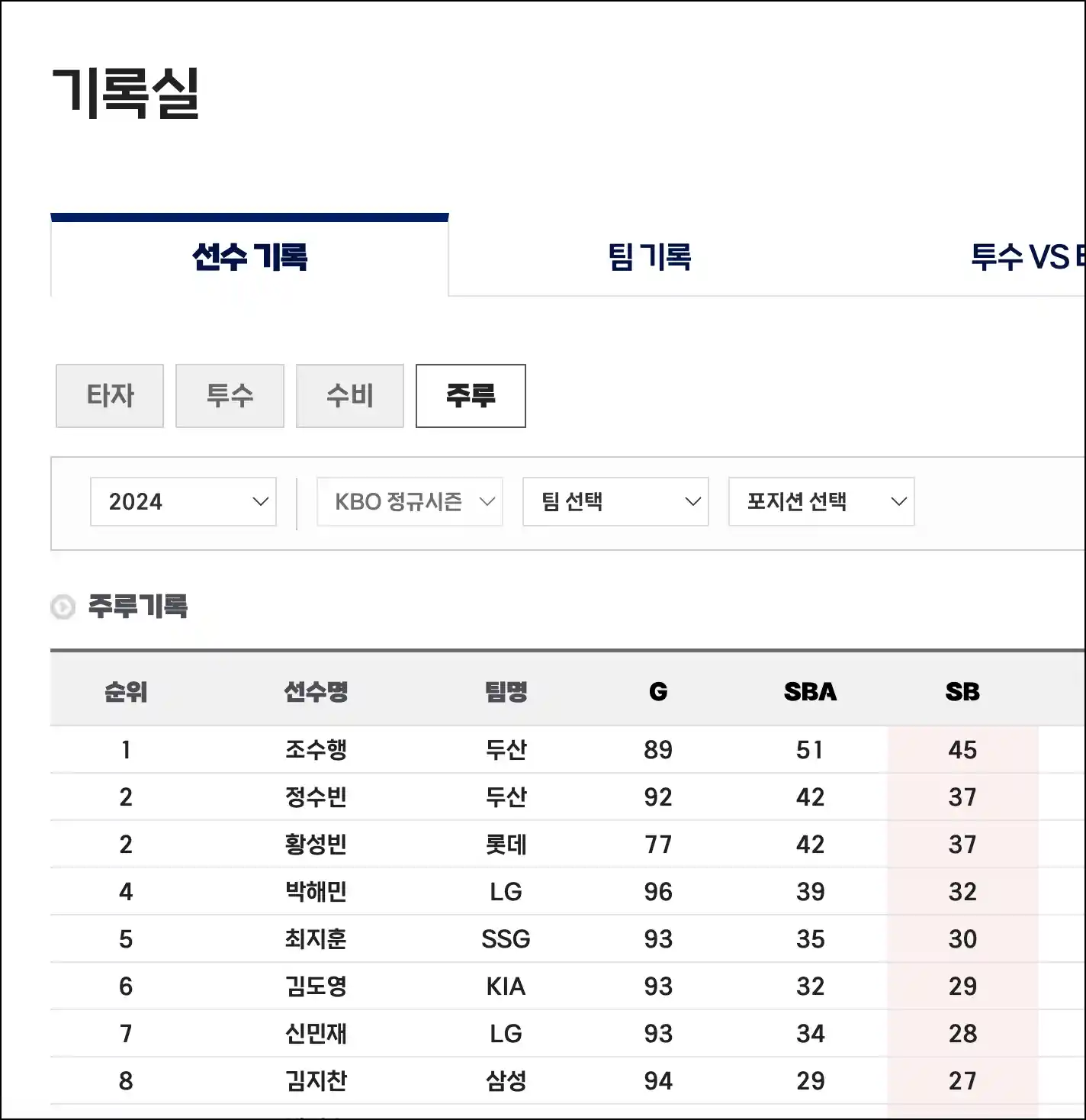
Task: Sort table by G column header
Action: point(658,692)
